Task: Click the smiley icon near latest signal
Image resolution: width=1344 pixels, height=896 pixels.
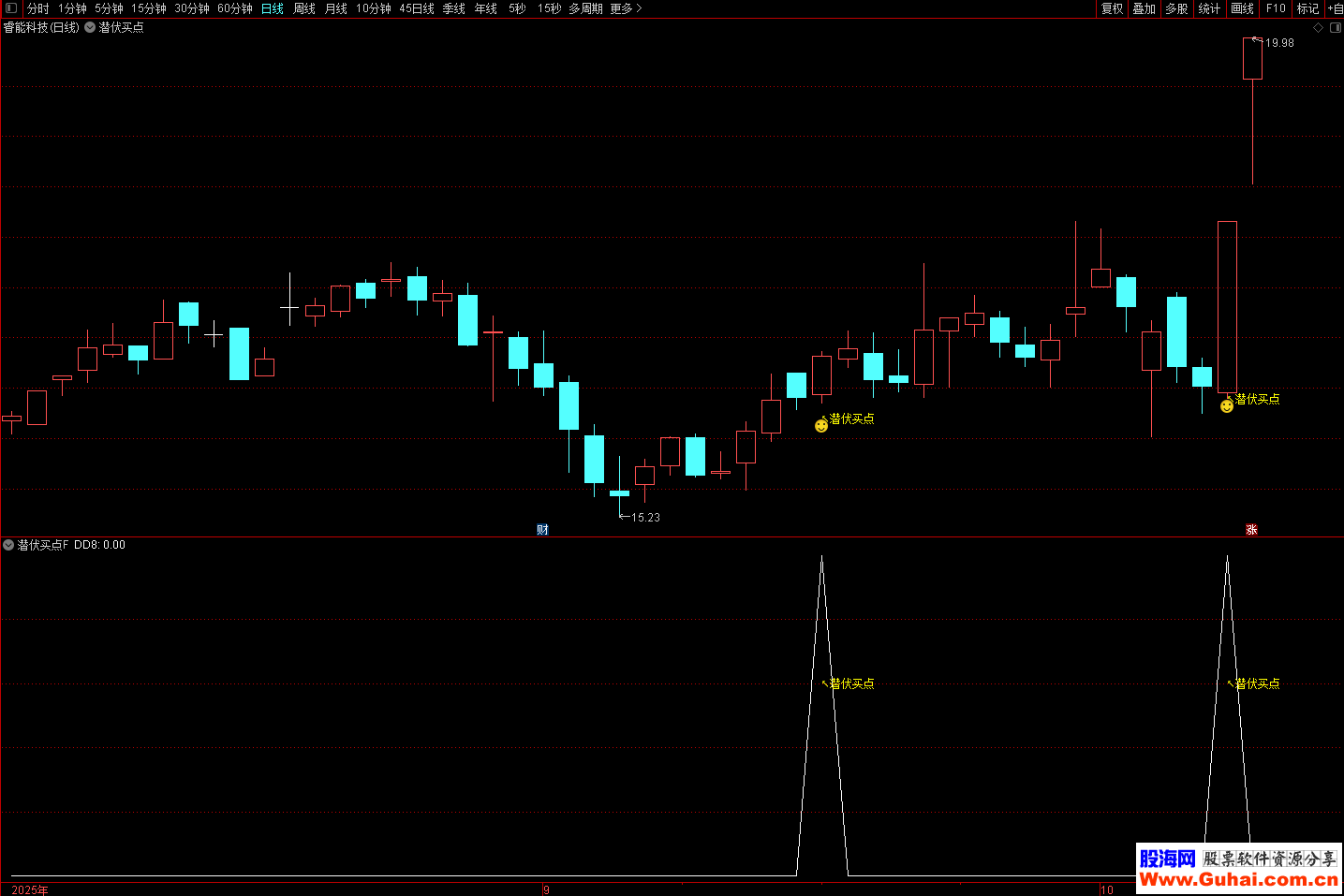Action: (x=1227, y=406)
